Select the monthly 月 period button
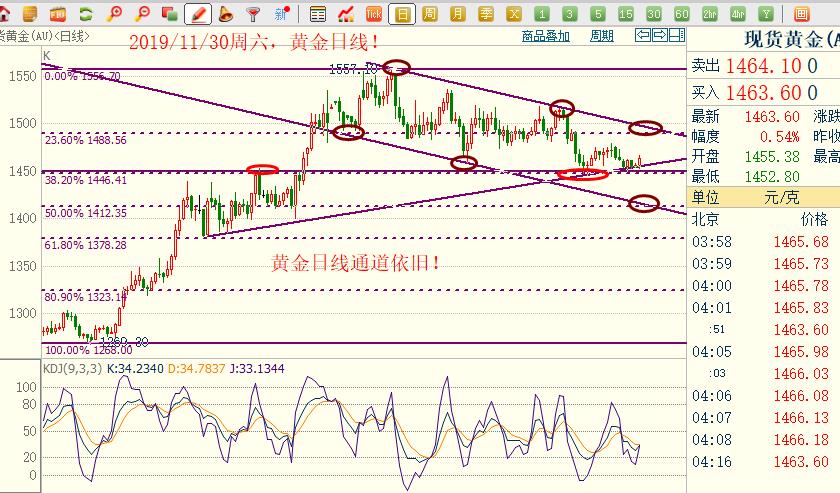 458,14
